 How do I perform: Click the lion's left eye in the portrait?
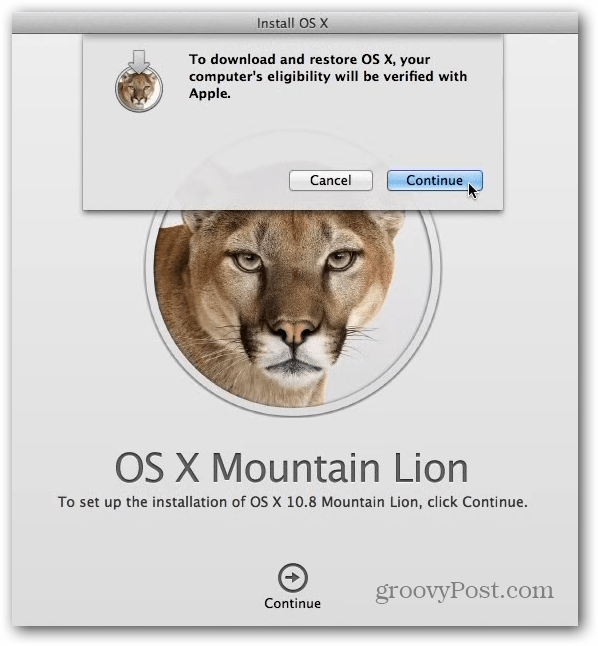coord(249,261)
